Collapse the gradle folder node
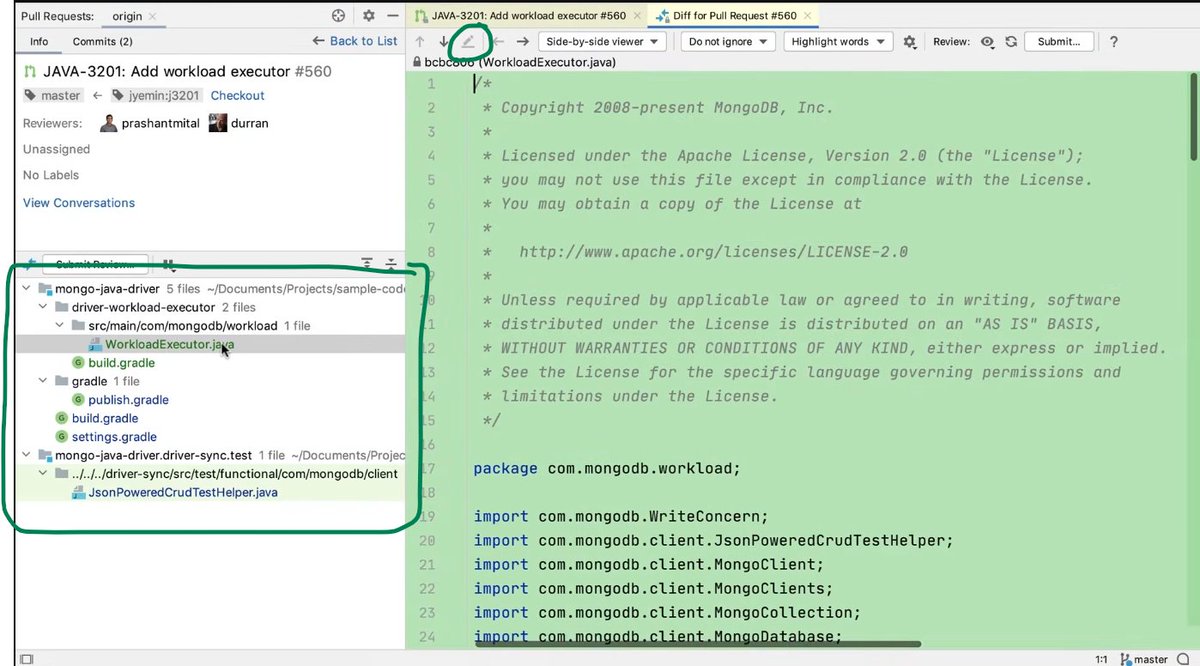Viewport: 1200px width, 666px height. 45,381
